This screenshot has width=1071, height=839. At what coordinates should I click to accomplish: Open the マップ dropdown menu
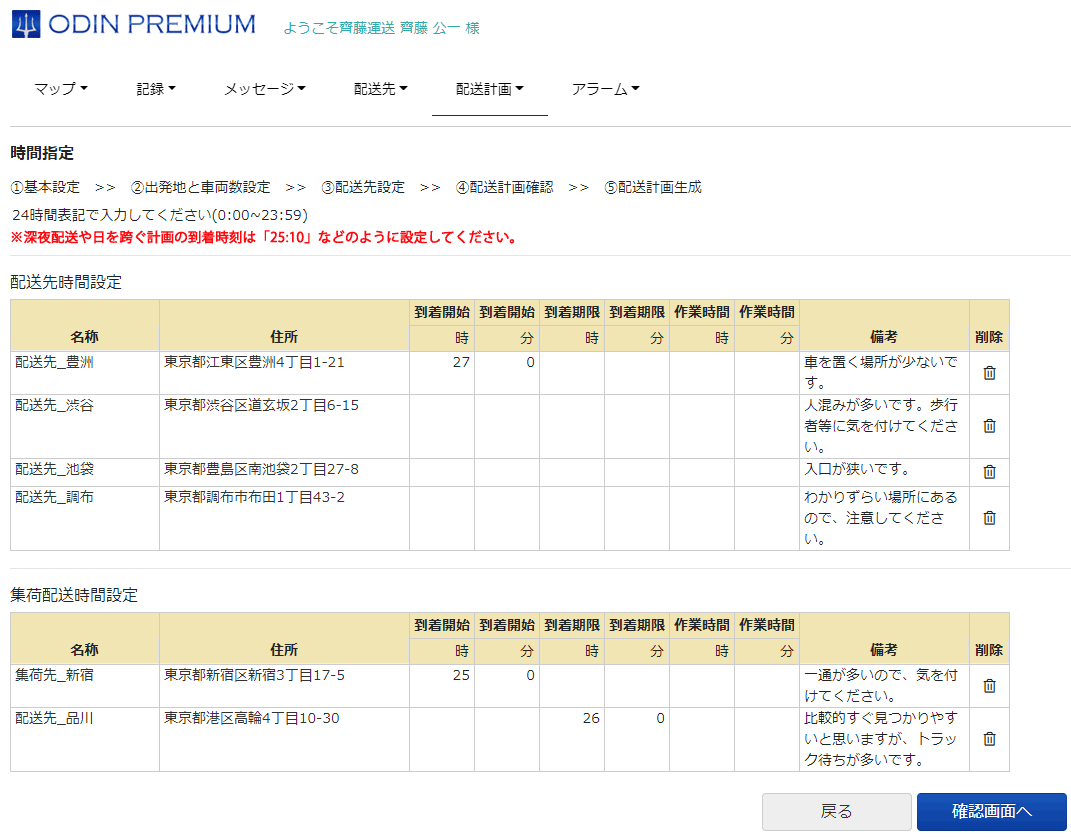pos(59,88)
